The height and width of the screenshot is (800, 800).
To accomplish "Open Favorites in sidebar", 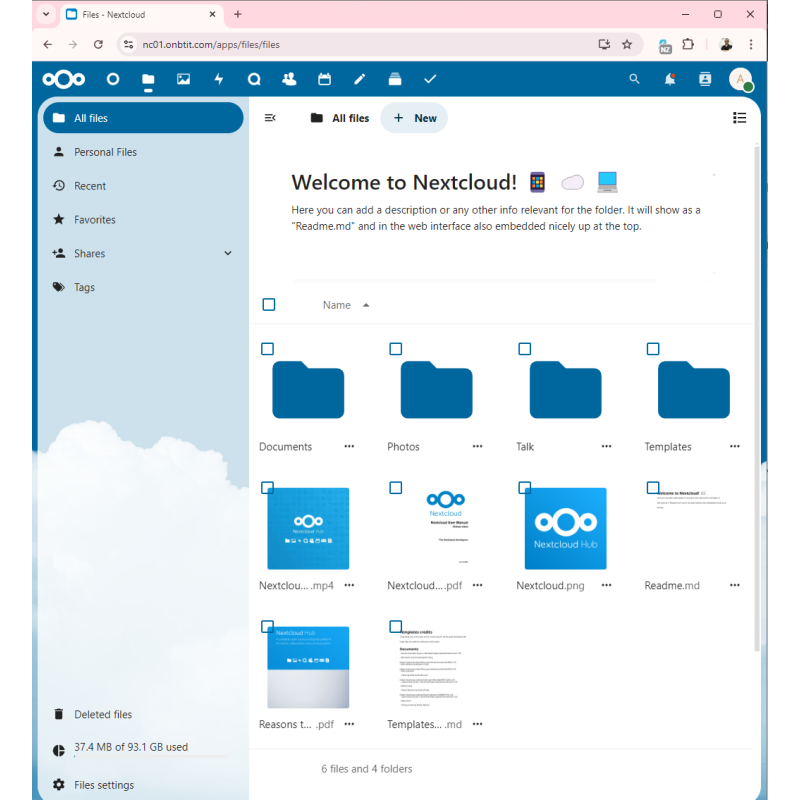I will tap(143, 219).
